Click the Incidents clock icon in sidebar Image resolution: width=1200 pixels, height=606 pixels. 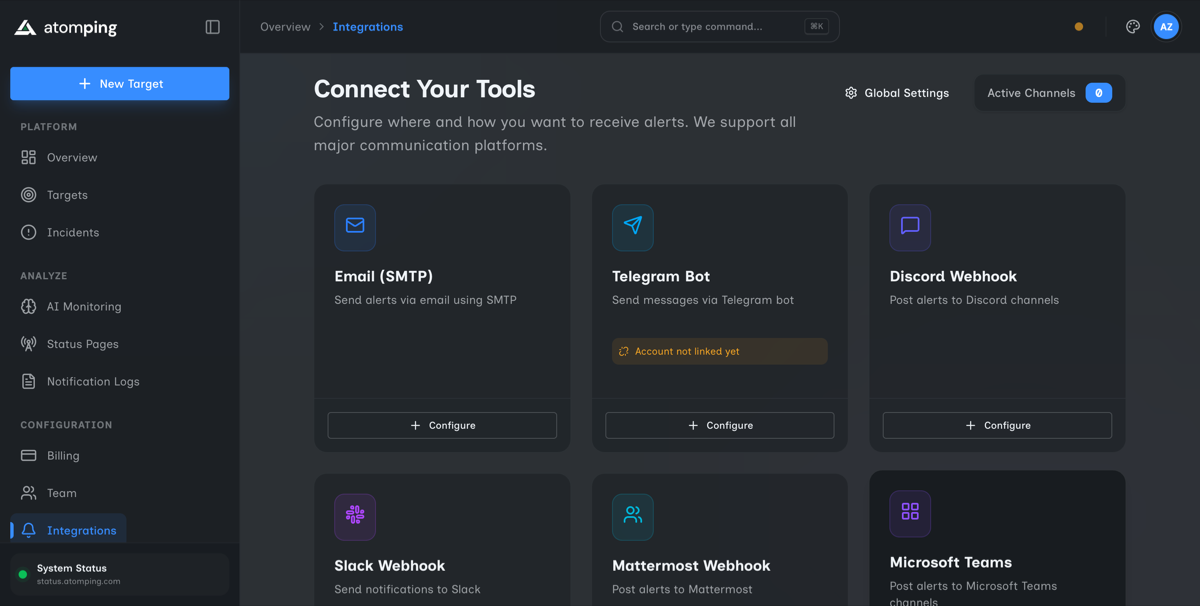coord(30,232)
